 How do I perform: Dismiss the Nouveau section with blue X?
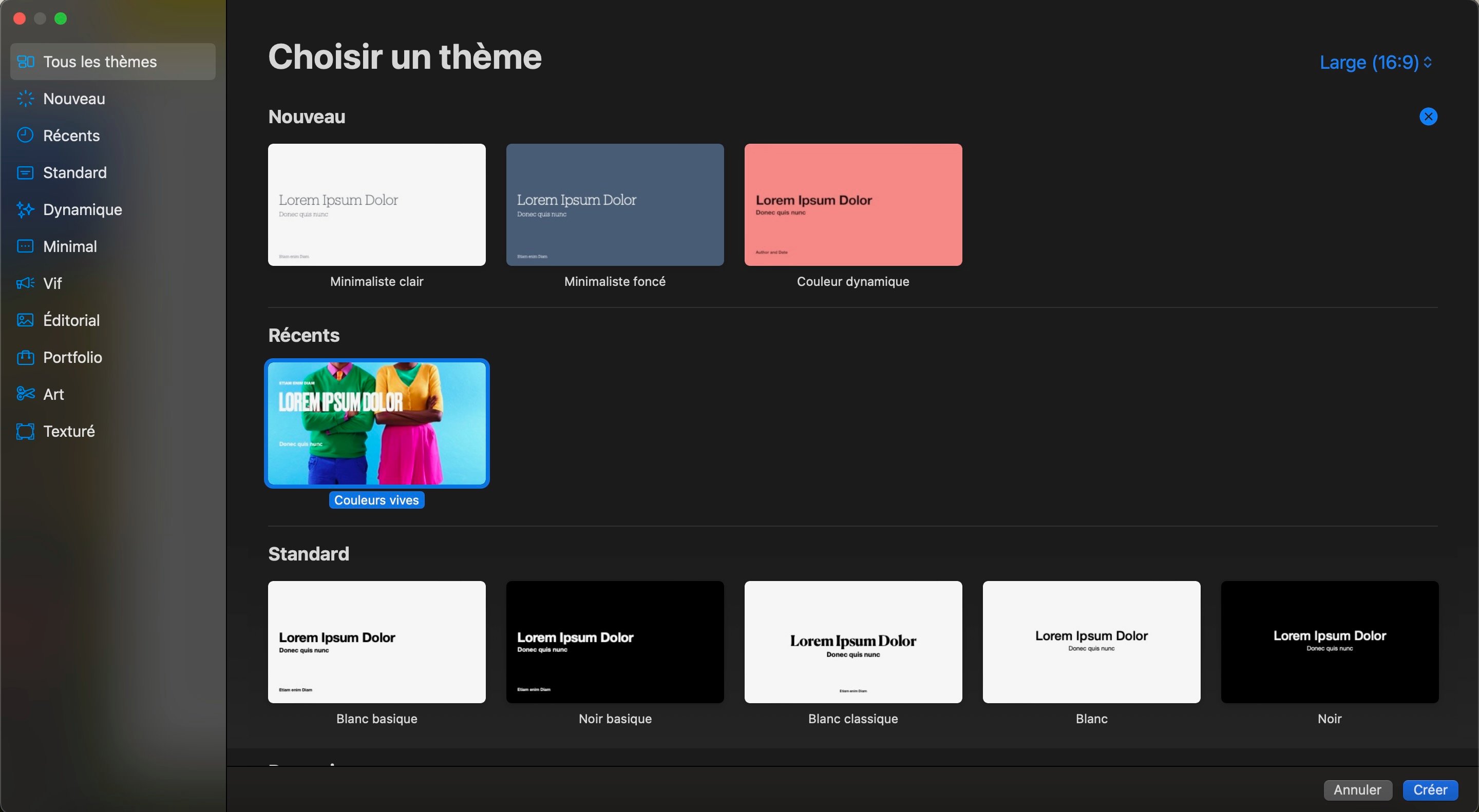1428,117
